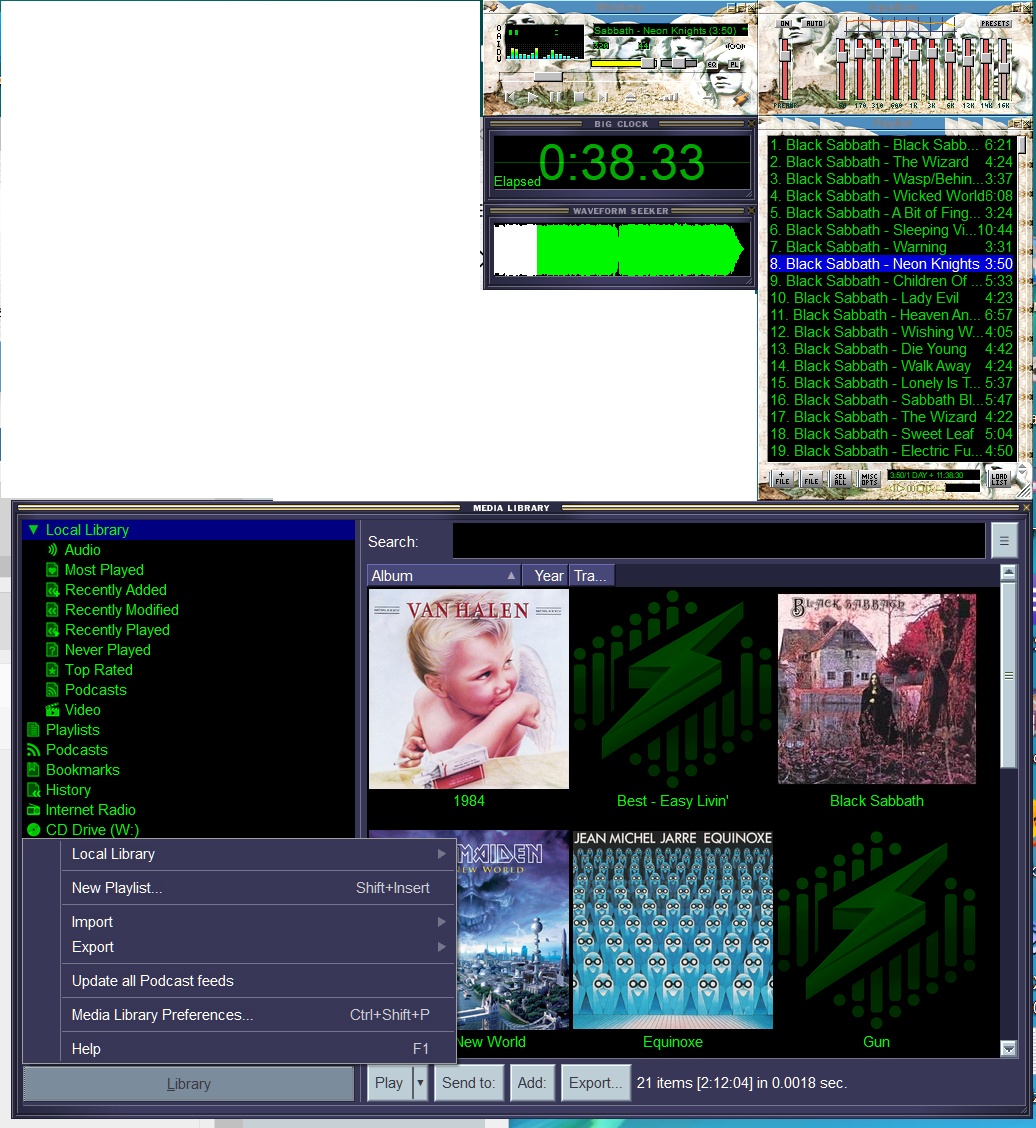Click the Play button in media library
This screenshot has width=1036, height=1128.
(x=389, y=1083)
